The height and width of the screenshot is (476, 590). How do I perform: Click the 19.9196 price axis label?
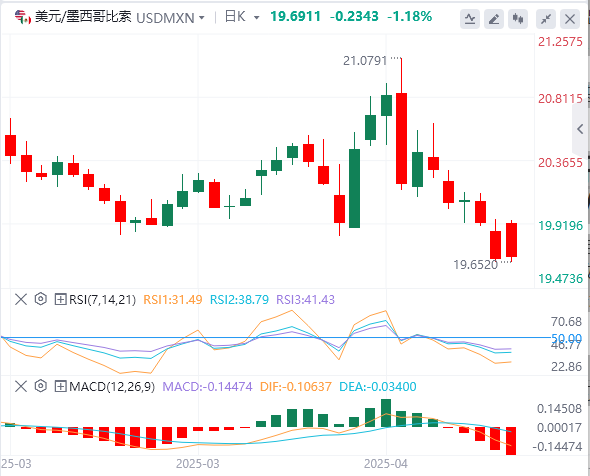coord(560,226)
